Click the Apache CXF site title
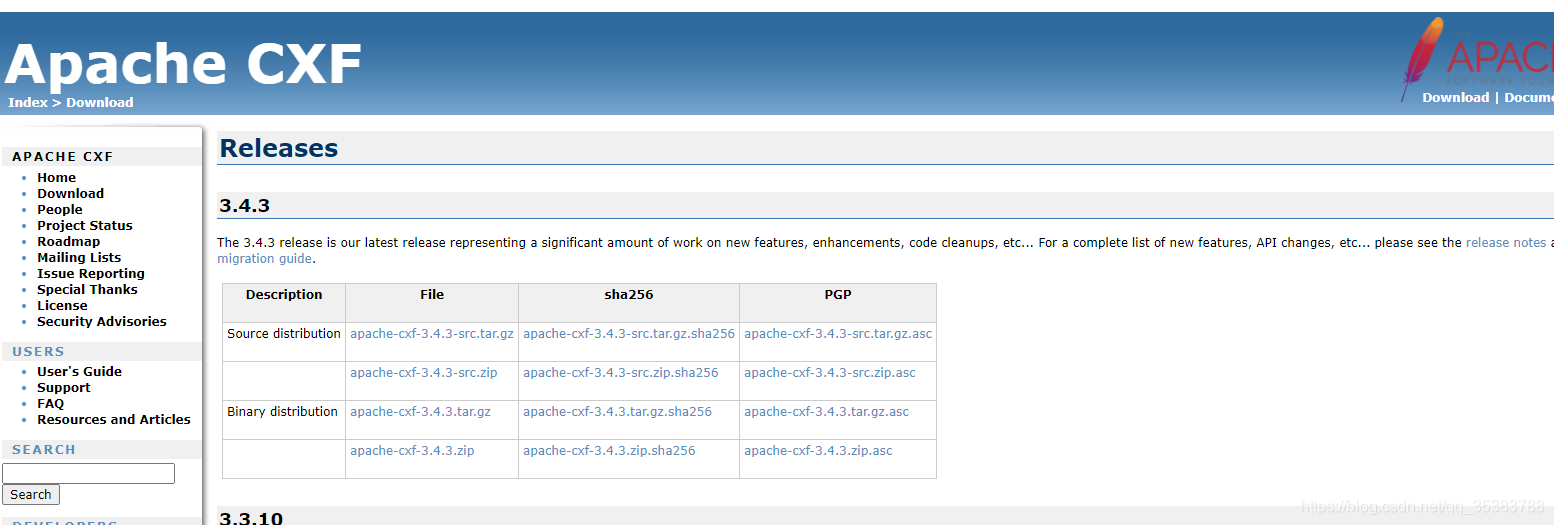The width and height of the screenshot is (1554, 525). pyautogui.click(x=183, y=64)
